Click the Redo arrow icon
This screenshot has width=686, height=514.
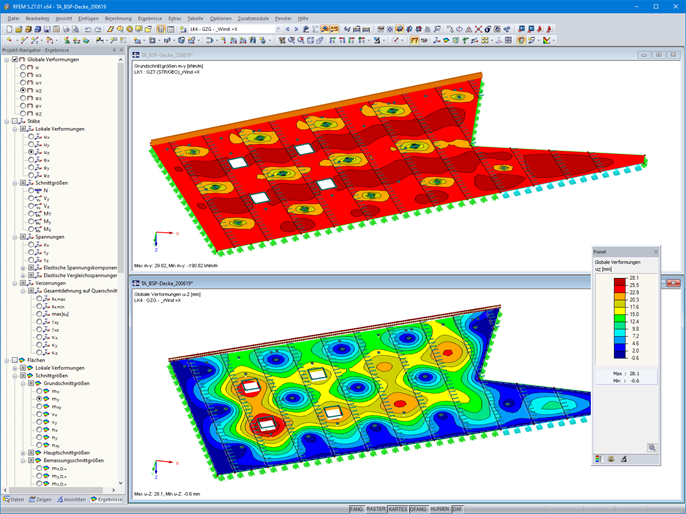[98, 29]
